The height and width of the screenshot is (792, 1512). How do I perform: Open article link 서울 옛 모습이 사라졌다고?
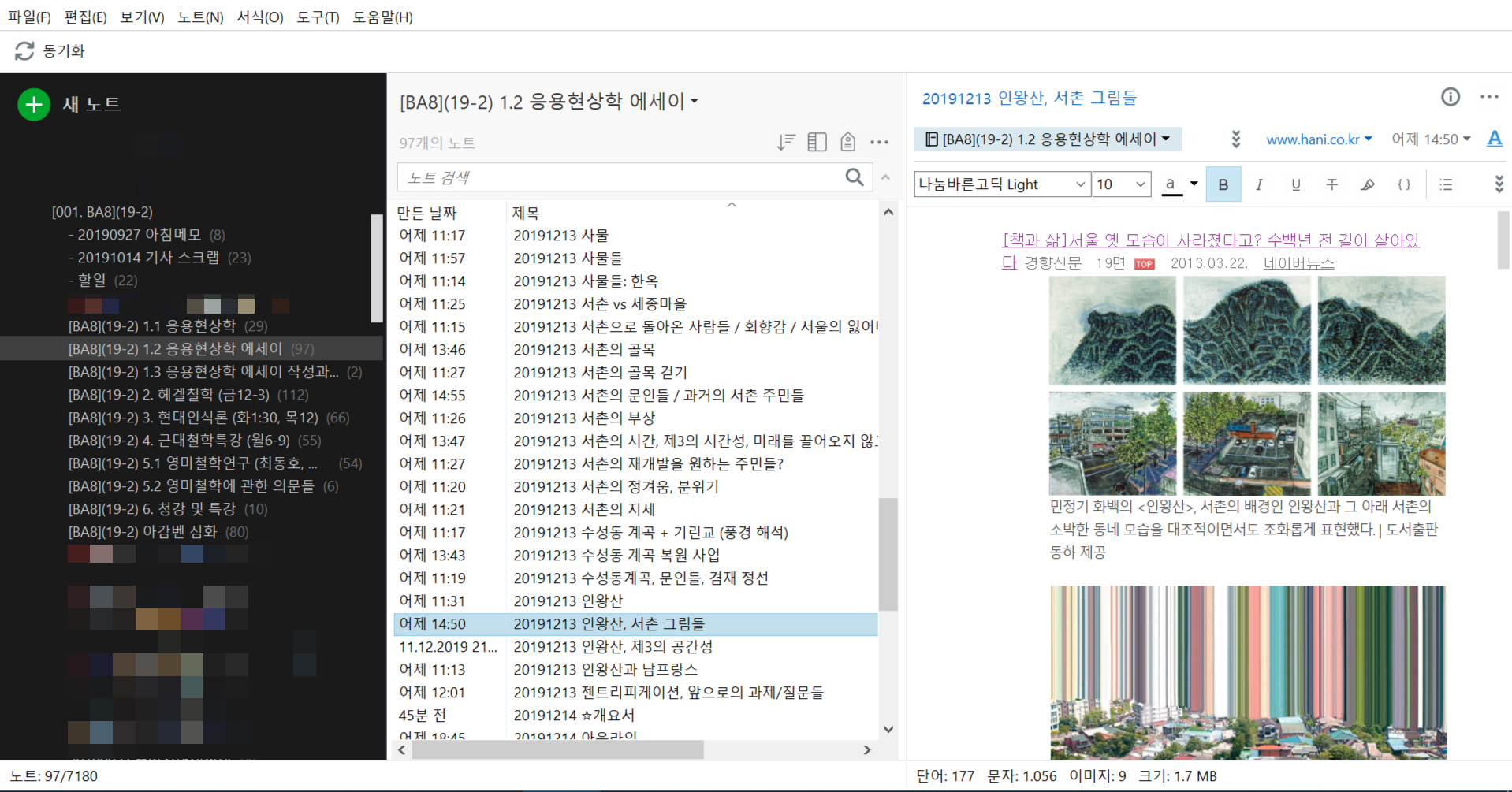coord(1210,240)
